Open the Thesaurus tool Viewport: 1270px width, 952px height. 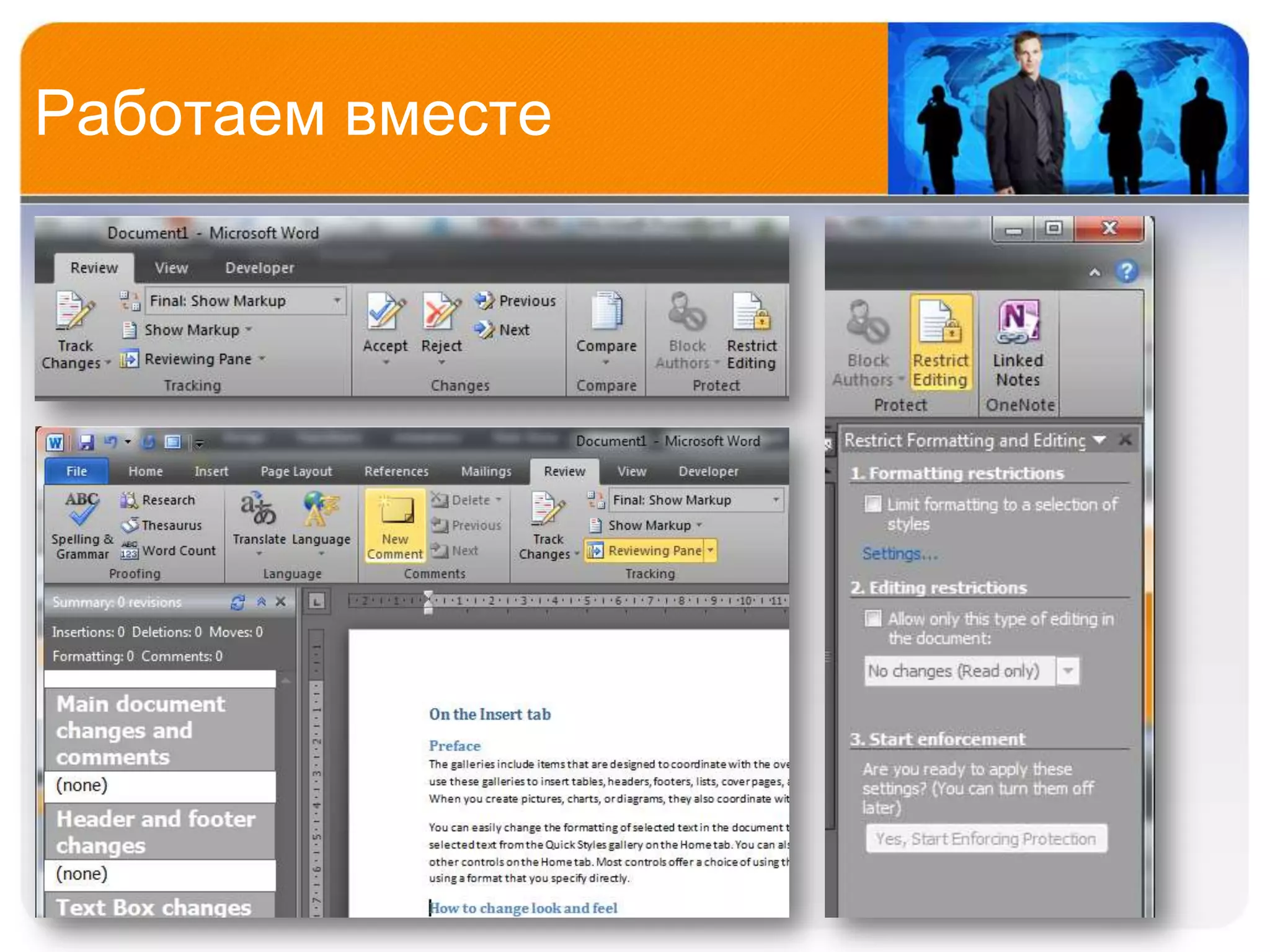click(162, 526)
